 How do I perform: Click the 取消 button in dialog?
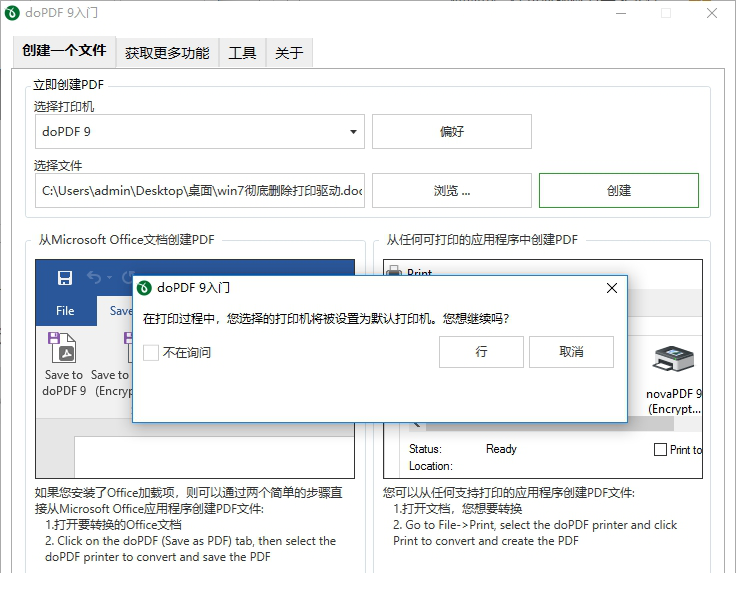click(x=571, y=352)
